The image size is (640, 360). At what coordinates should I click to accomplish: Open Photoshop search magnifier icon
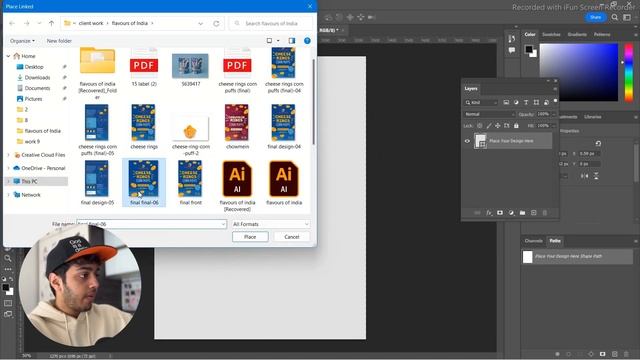(615, 17)
